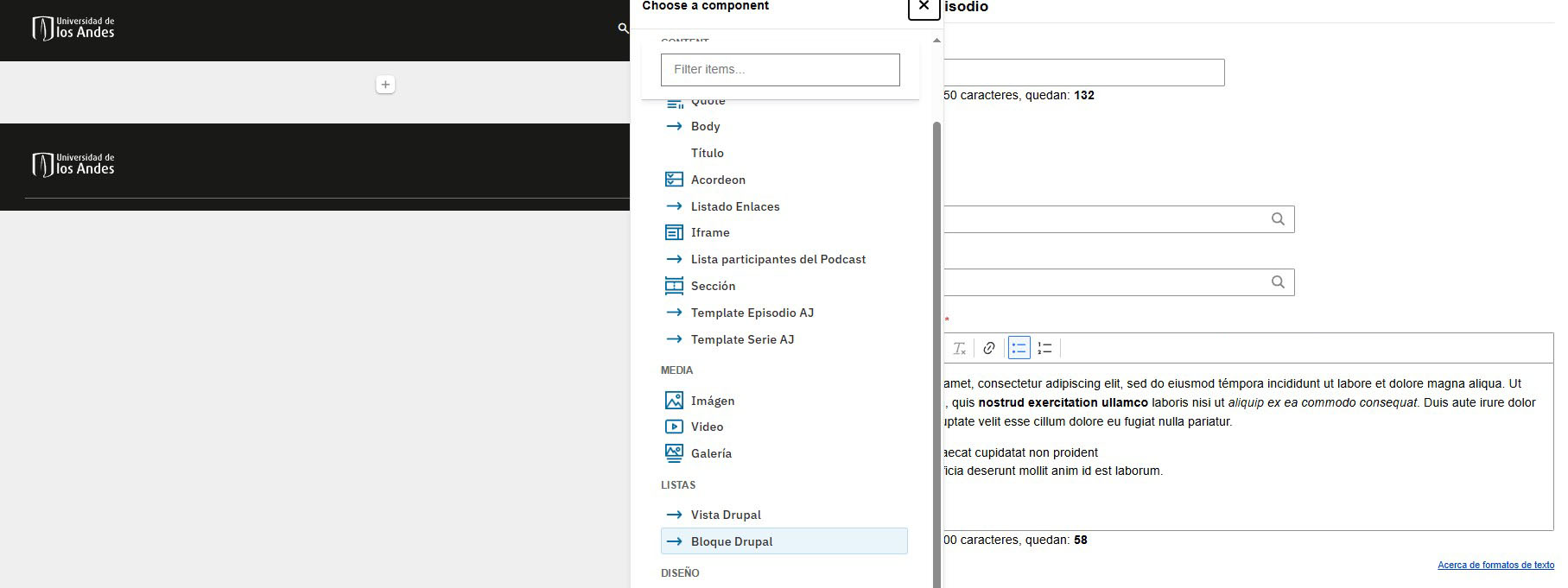
Task: Toggle the bulleted list button
Action: coord(1019,348)
